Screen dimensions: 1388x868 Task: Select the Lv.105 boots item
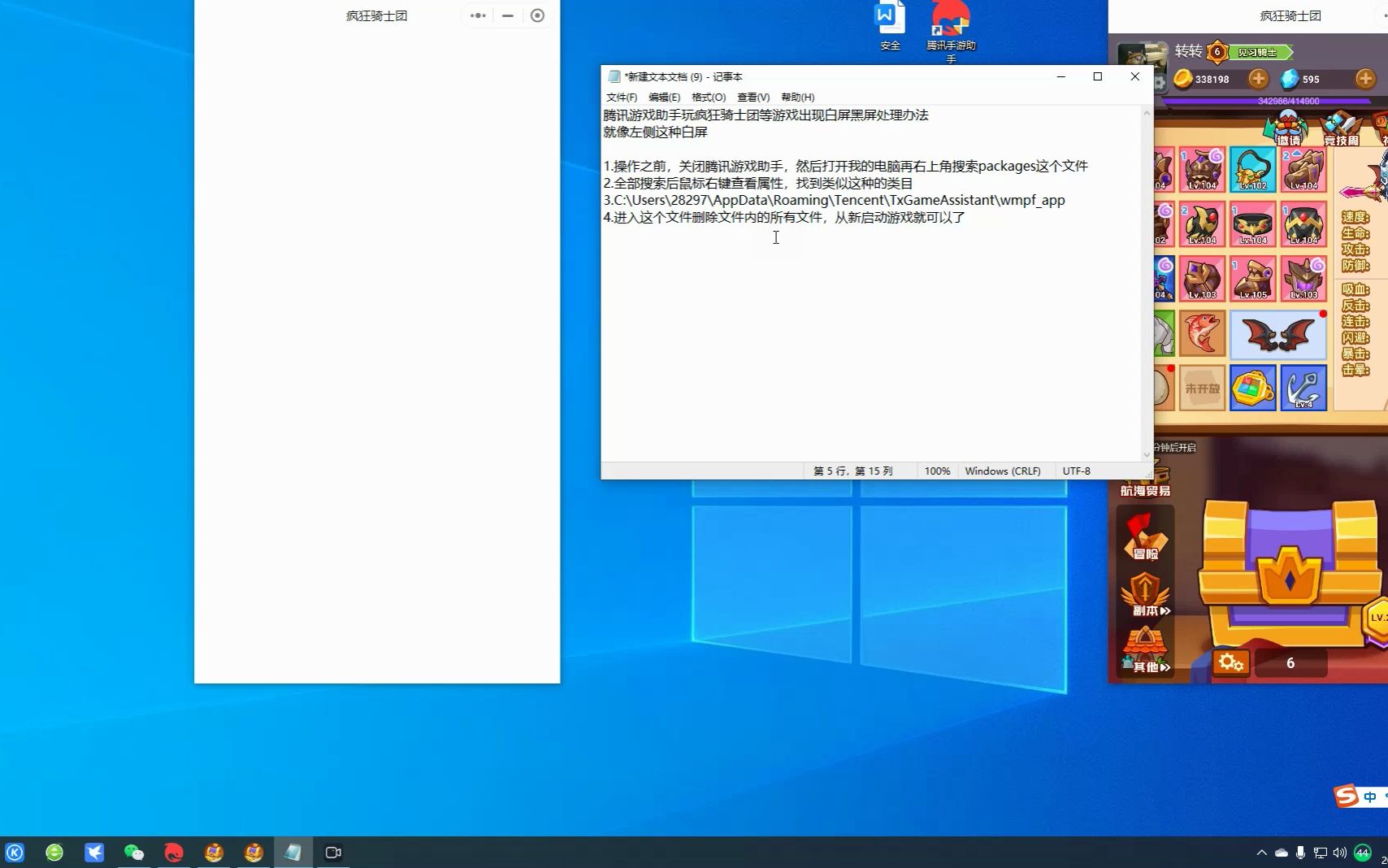[1252, 278]
